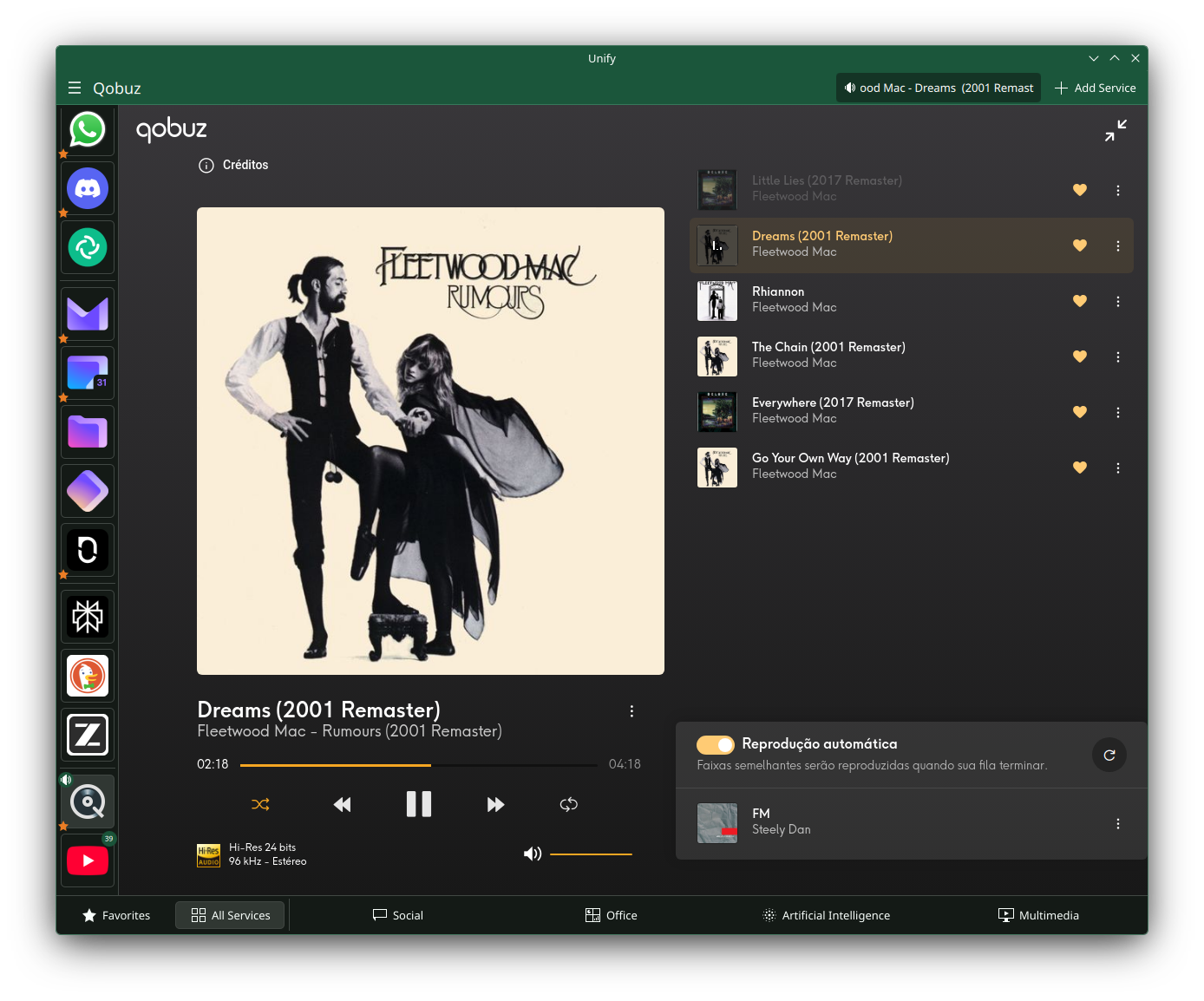Skip to next track
Image resolution: width=1204 pixels, height=1001 pixels.
pyautogui.click(x=495, y=804)
